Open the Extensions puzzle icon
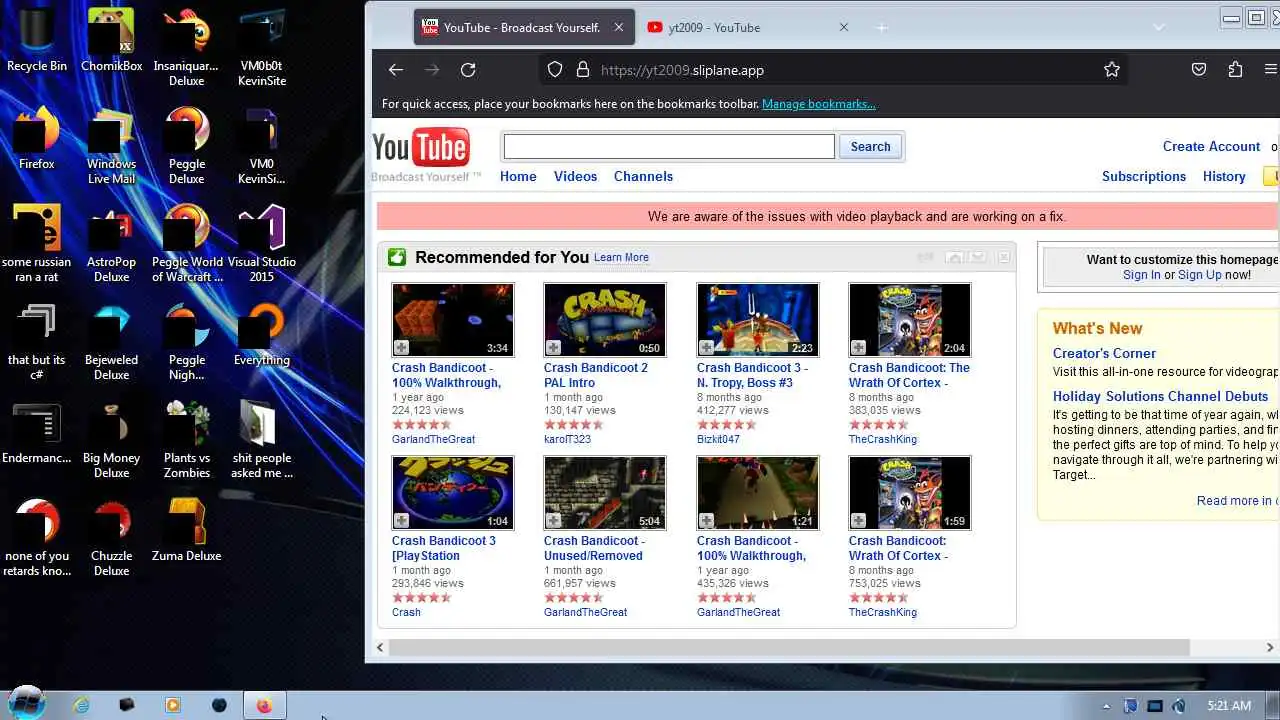The width and height of the screenshot is (1280, 720). pos(1235,70)
